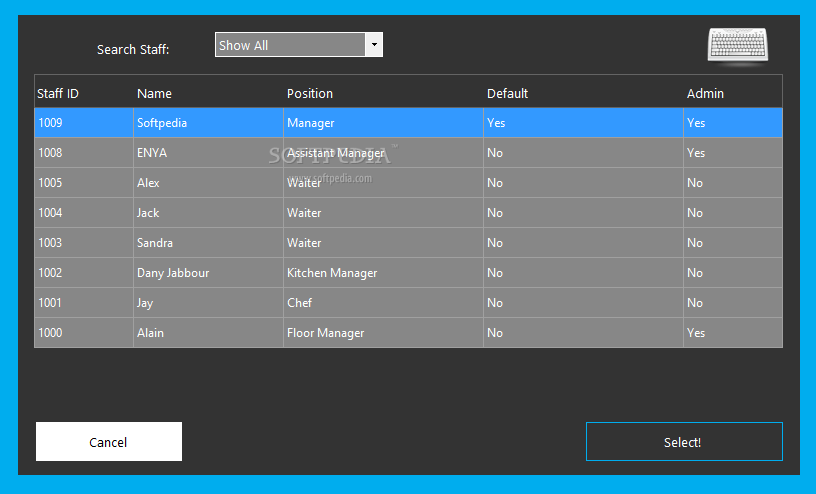Viewport: 816px width, 494px height.
Task: Sort by the Name column header
Action: [x=208, y=93]
